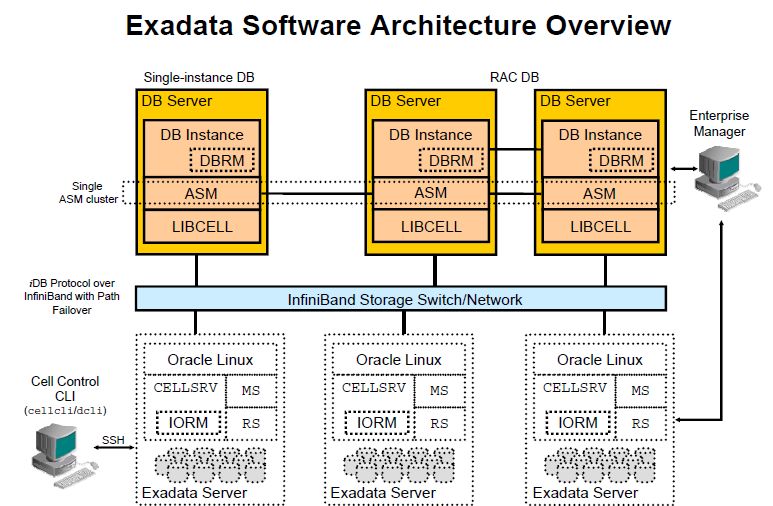Click MS box in right Exadata Server
The image size is (773, 506).
tap(640, 391)
